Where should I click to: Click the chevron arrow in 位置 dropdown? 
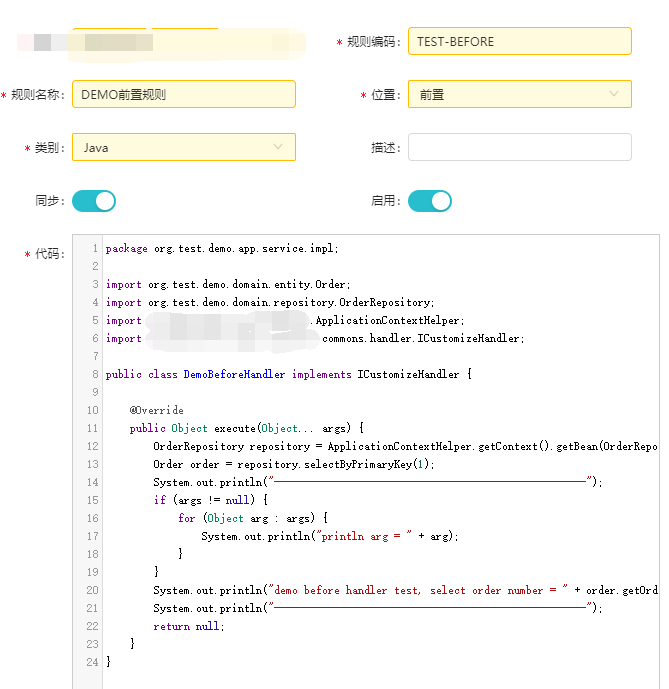[x=614, y=94]
